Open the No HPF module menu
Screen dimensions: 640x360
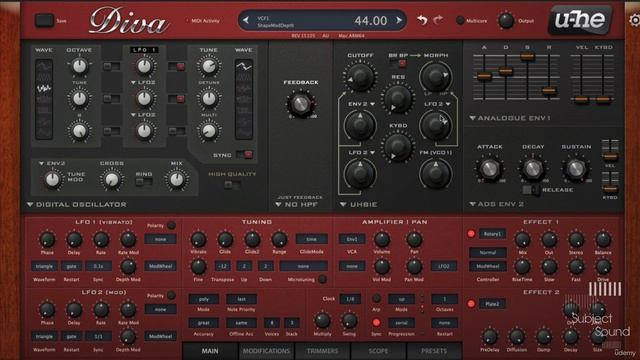coord(297,204)
